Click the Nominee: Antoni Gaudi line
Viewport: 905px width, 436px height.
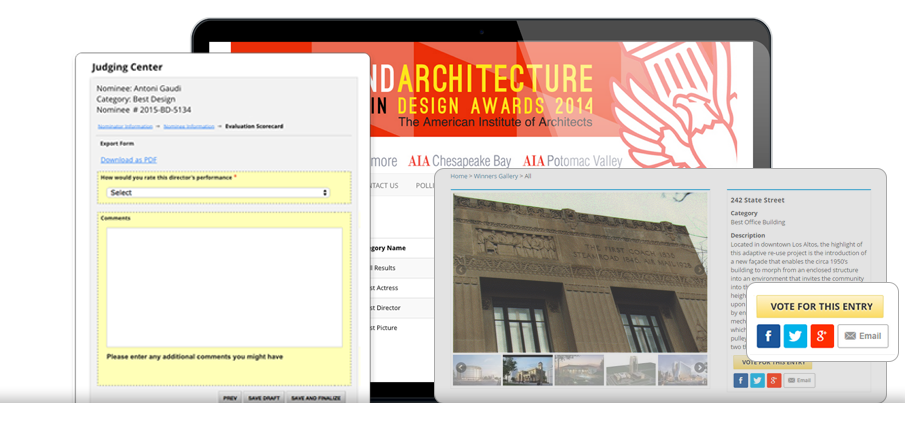(x=139, y=89)
